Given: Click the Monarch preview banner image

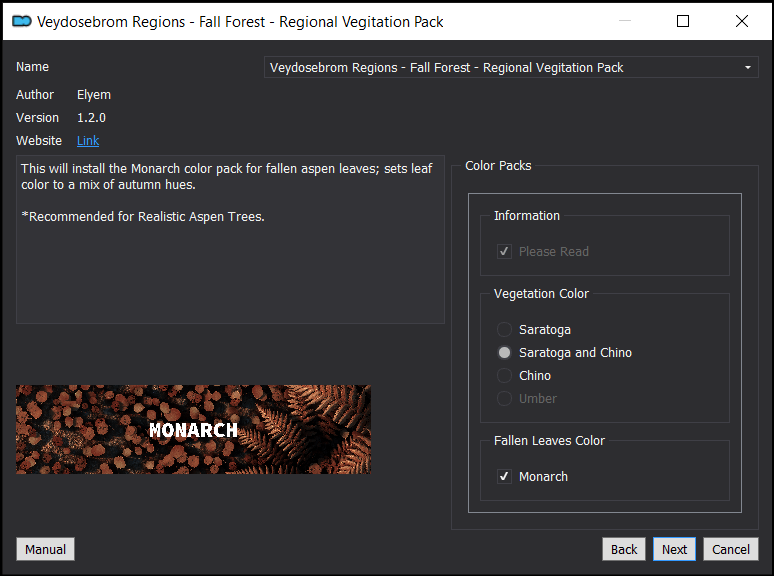Looking at the screenshot, I should (x=194, y=429).
